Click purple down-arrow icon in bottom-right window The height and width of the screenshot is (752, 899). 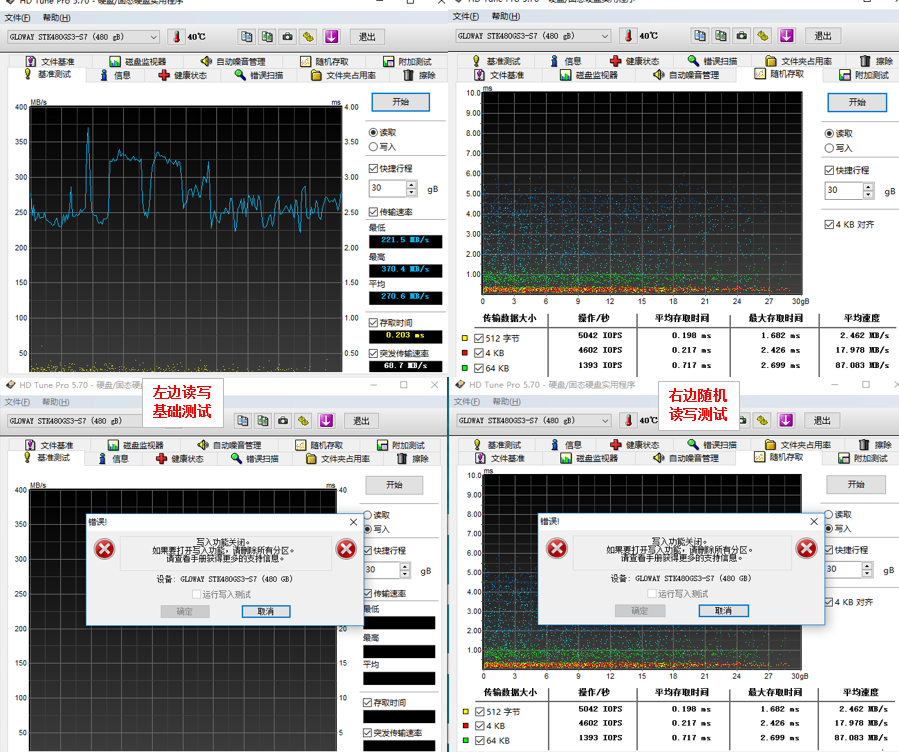point(786,420)
